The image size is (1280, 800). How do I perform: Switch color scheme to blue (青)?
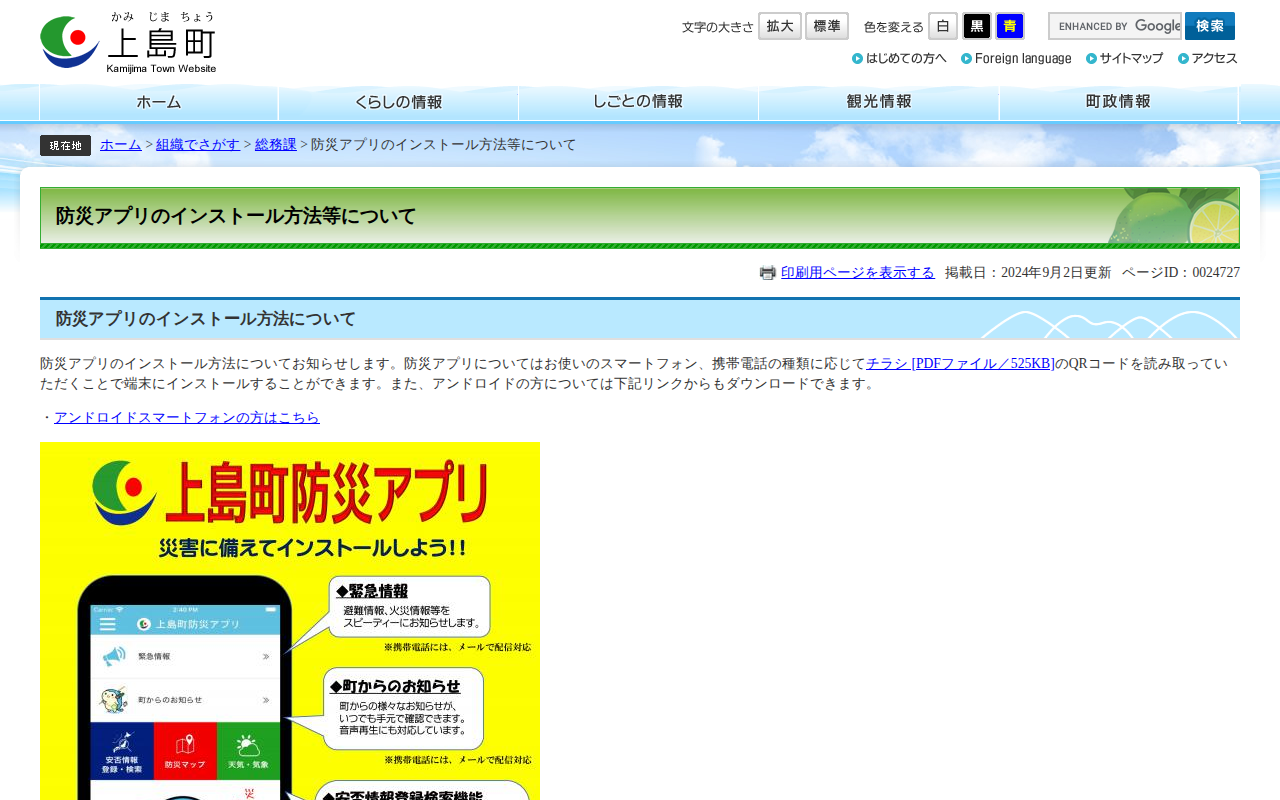pyautogui.click(x=1010, y=26)
